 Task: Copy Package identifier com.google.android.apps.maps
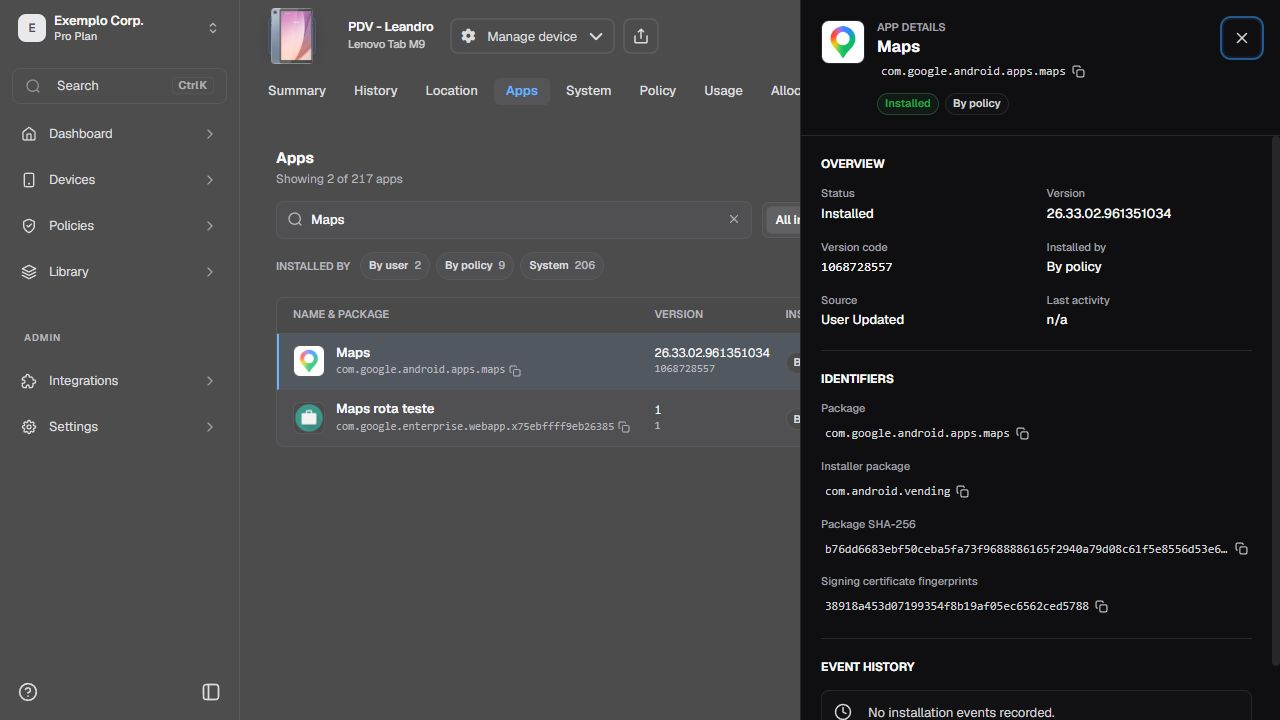tap(1023, 434)
